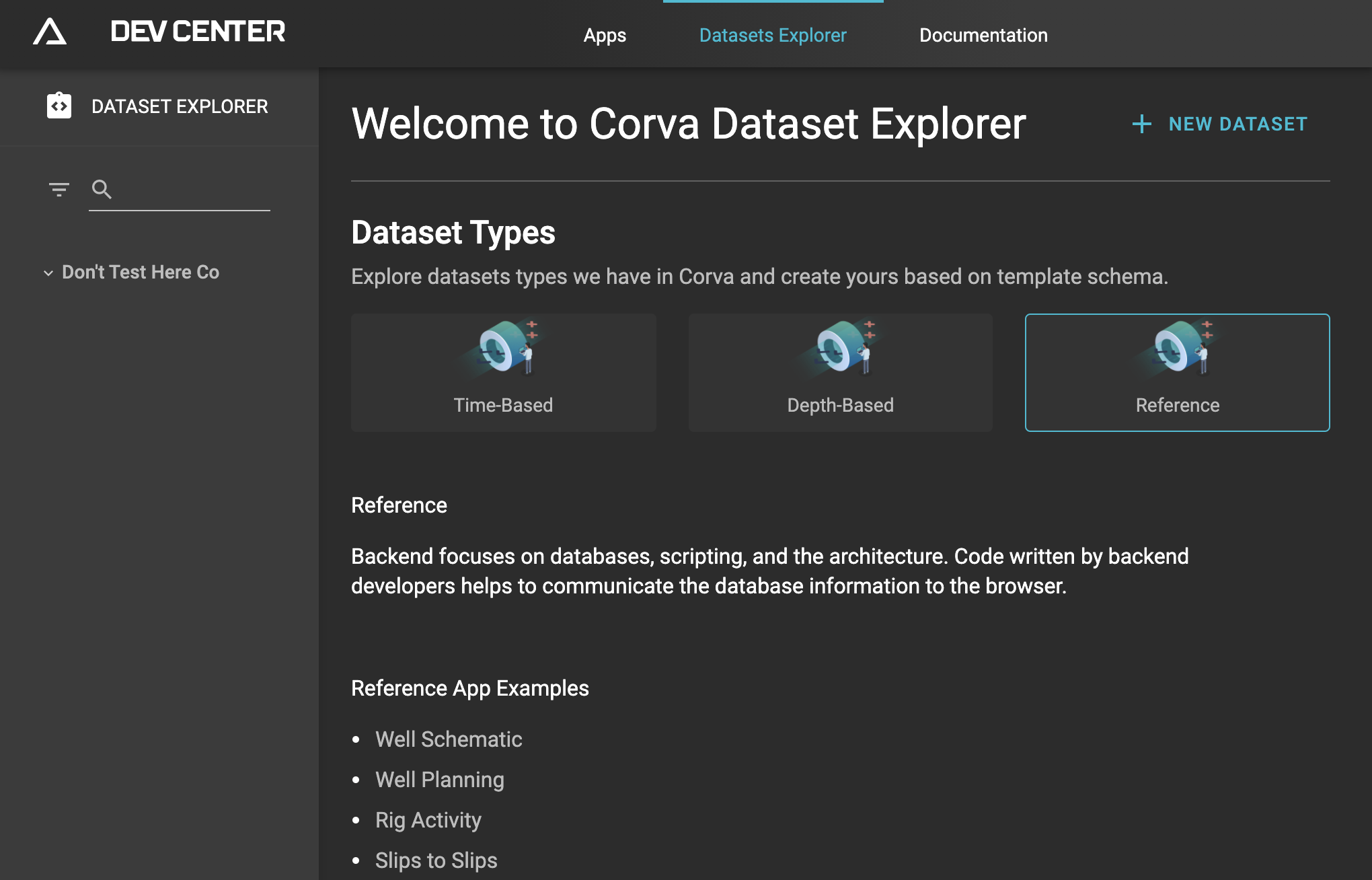Click the Reference card illustration
This screenshot has height=880, width=1372.
(x=1178, y=348)
